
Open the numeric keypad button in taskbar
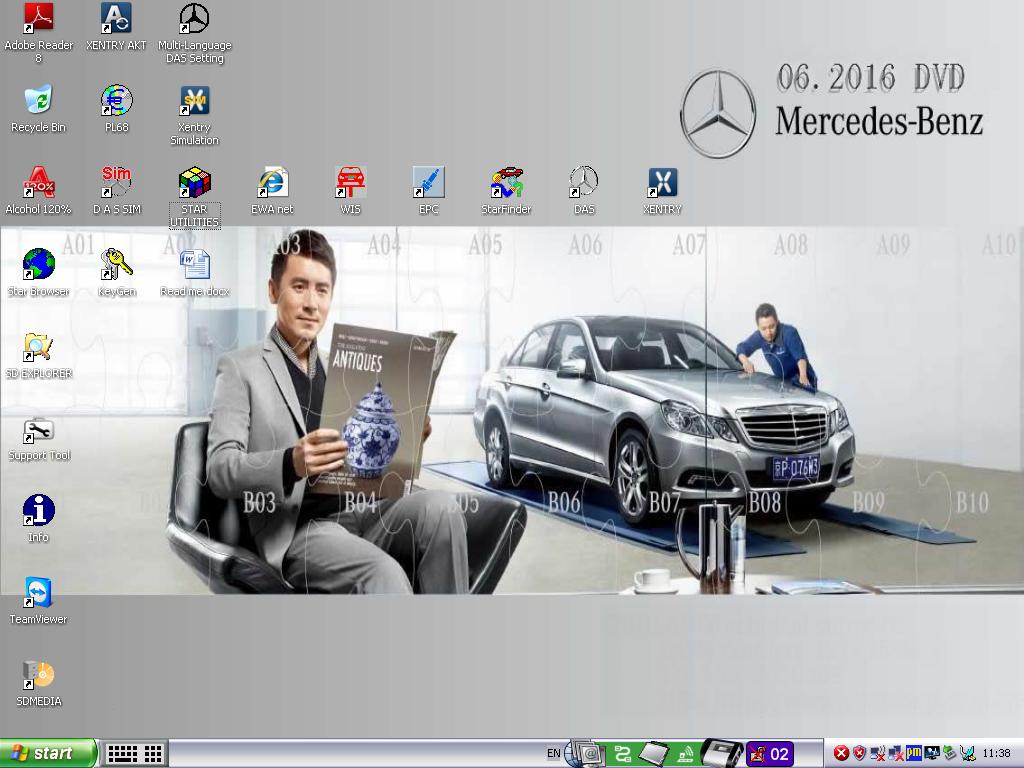click(153, 754)
